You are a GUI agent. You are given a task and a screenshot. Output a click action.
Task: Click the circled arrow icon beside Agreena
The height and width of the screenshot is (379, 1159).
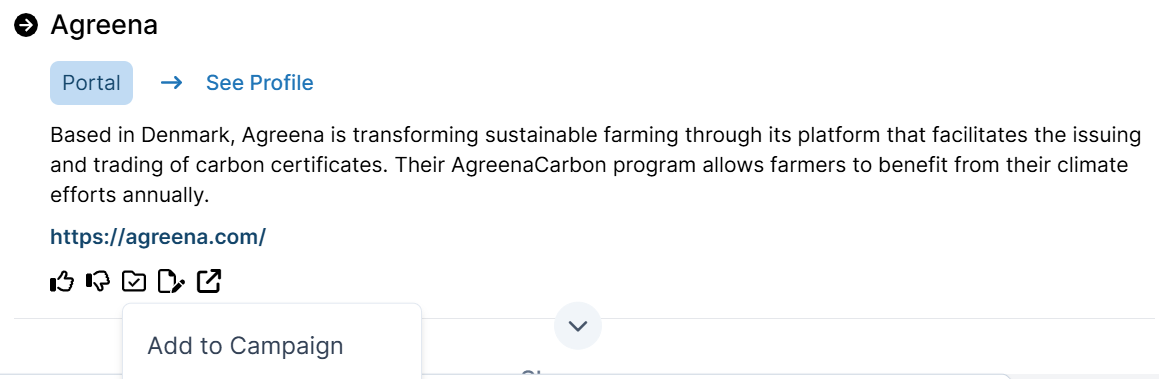26,25
